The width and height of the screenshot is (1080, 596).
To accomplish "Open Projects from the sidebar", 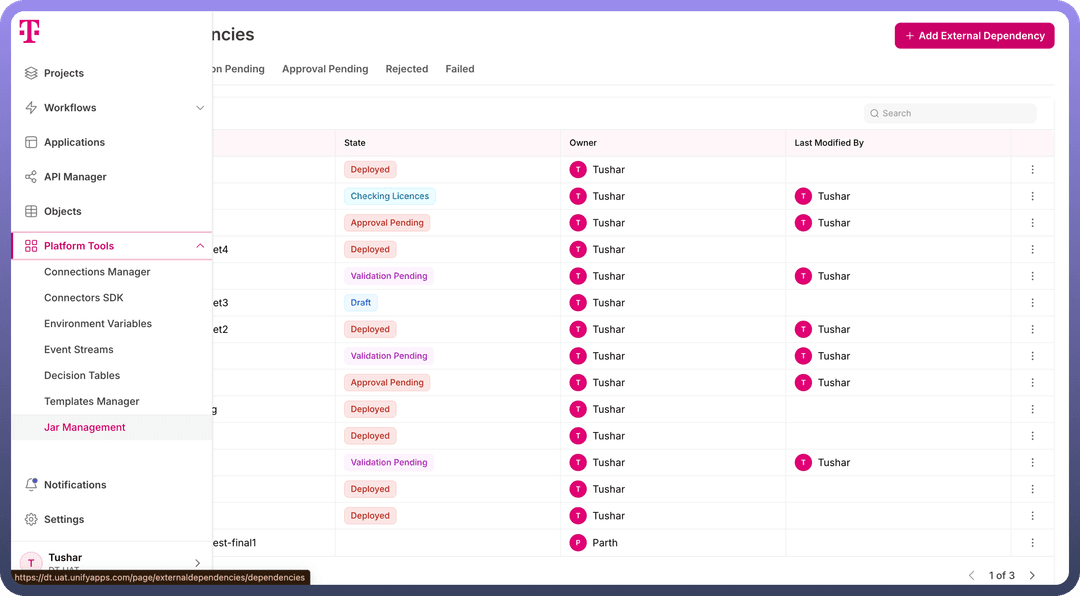I will coord(64,73).
